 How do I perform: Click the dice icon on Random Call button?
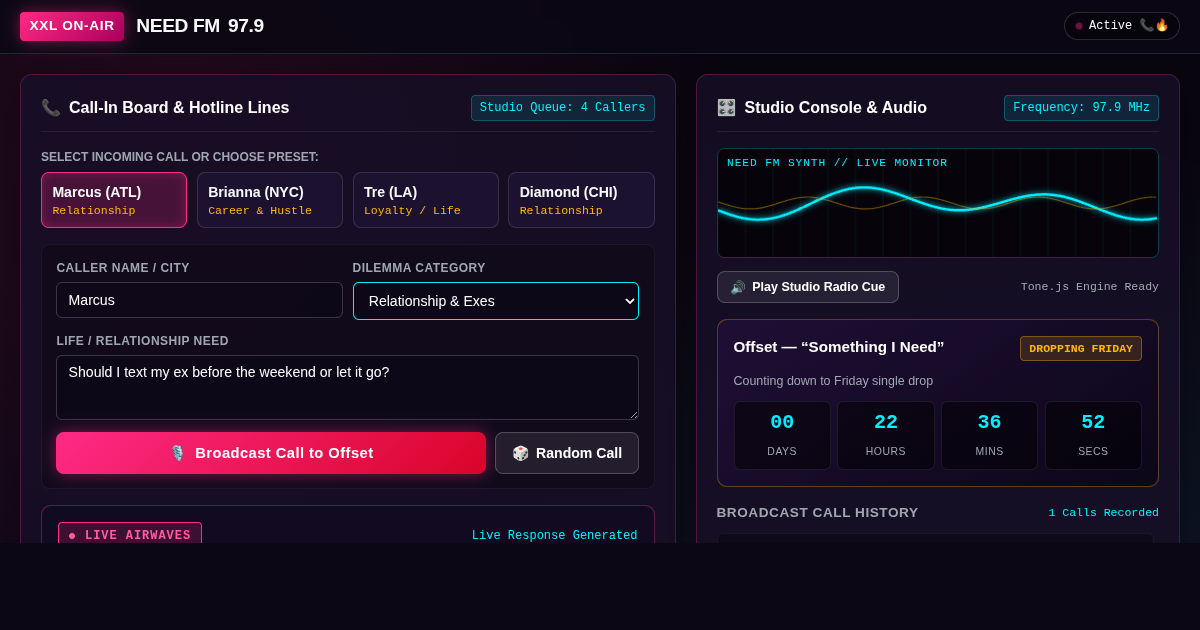tap(520, 453)
